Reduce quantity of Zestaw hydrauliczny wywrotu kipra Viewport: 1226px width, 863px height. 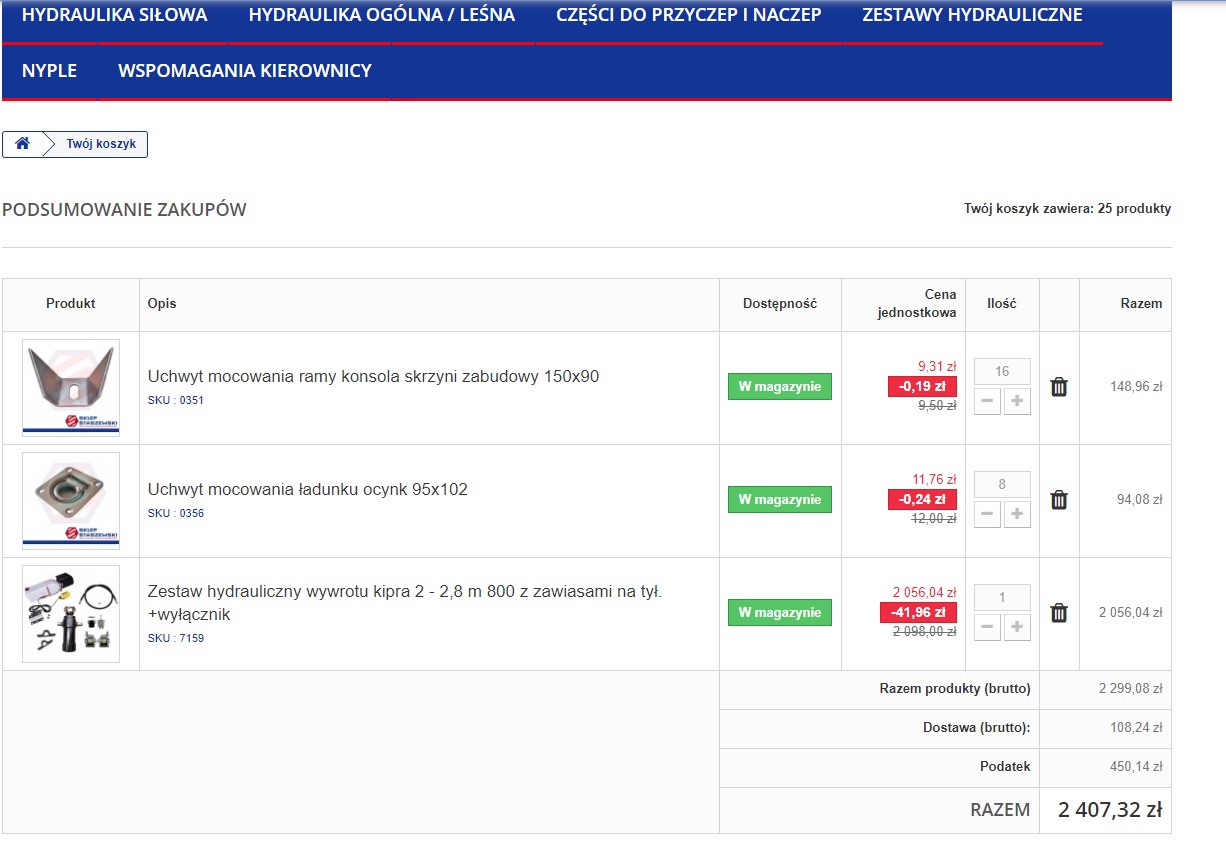click(x=987, y=628)
